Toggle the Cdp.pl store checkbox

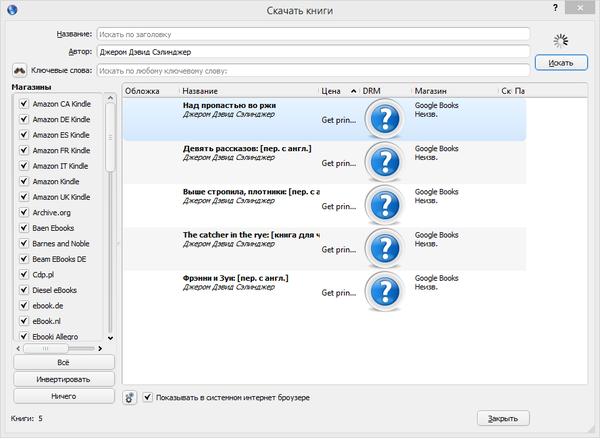(24, 274)
